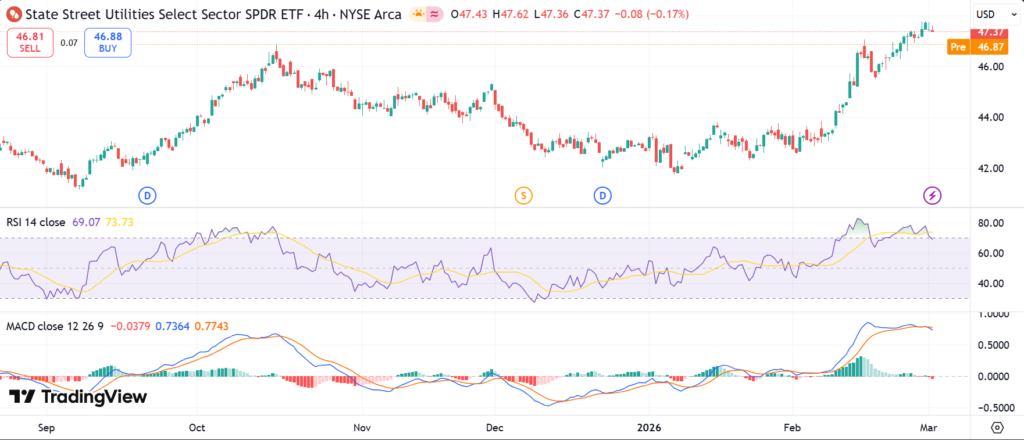Select the RSI 14 close indicator label
This screenshot has height=440, width=1024.
36,222
